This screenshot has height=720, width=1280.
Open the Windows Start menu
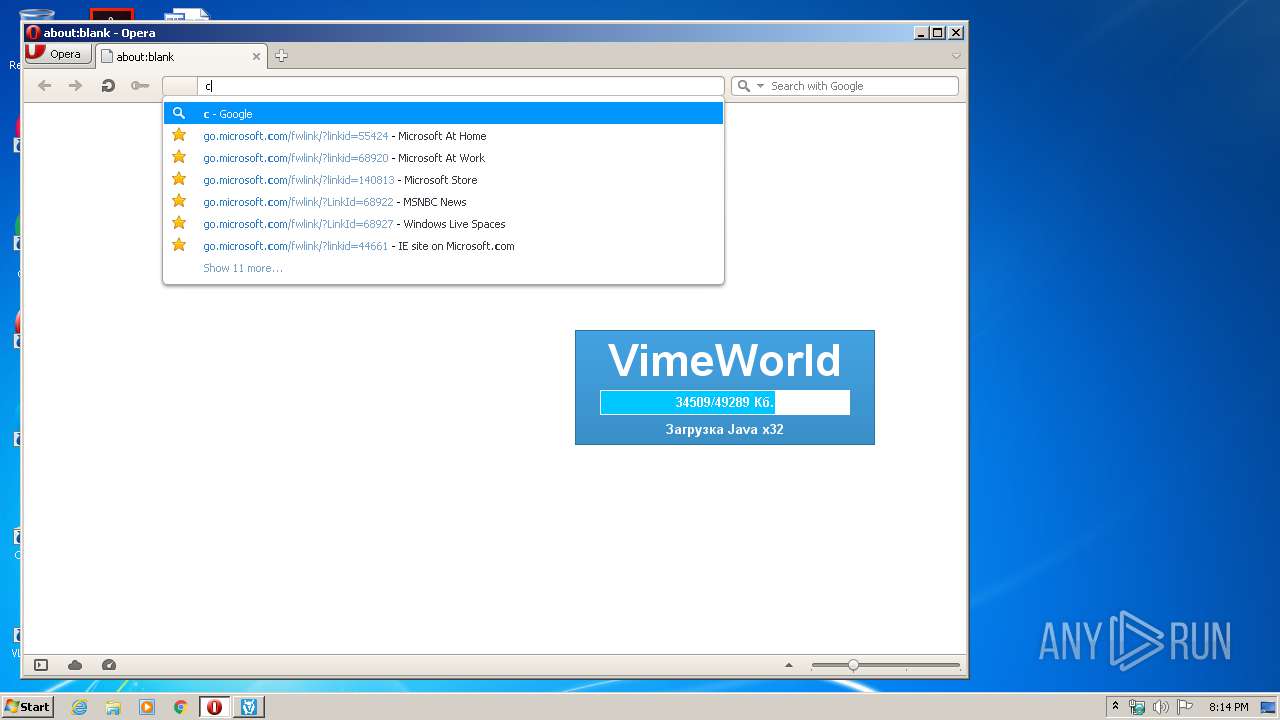(27, 706)
